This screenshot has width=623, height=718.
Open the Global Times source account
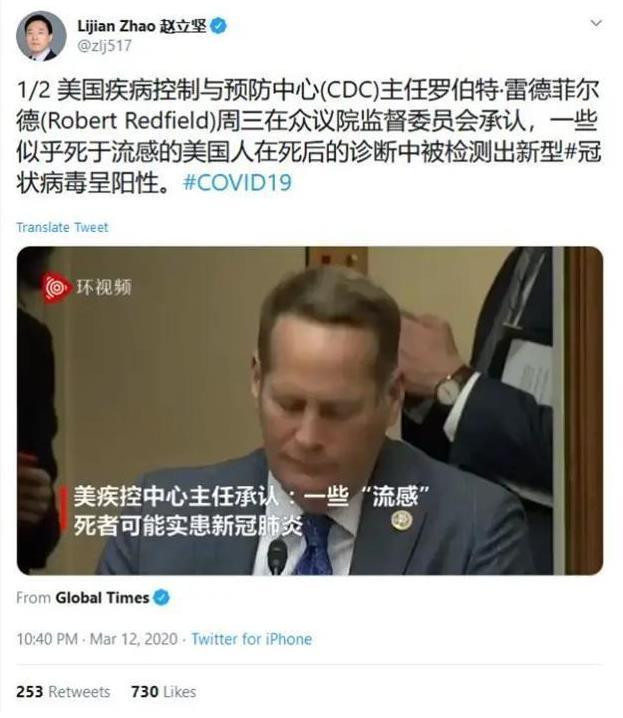pos(103,598)
